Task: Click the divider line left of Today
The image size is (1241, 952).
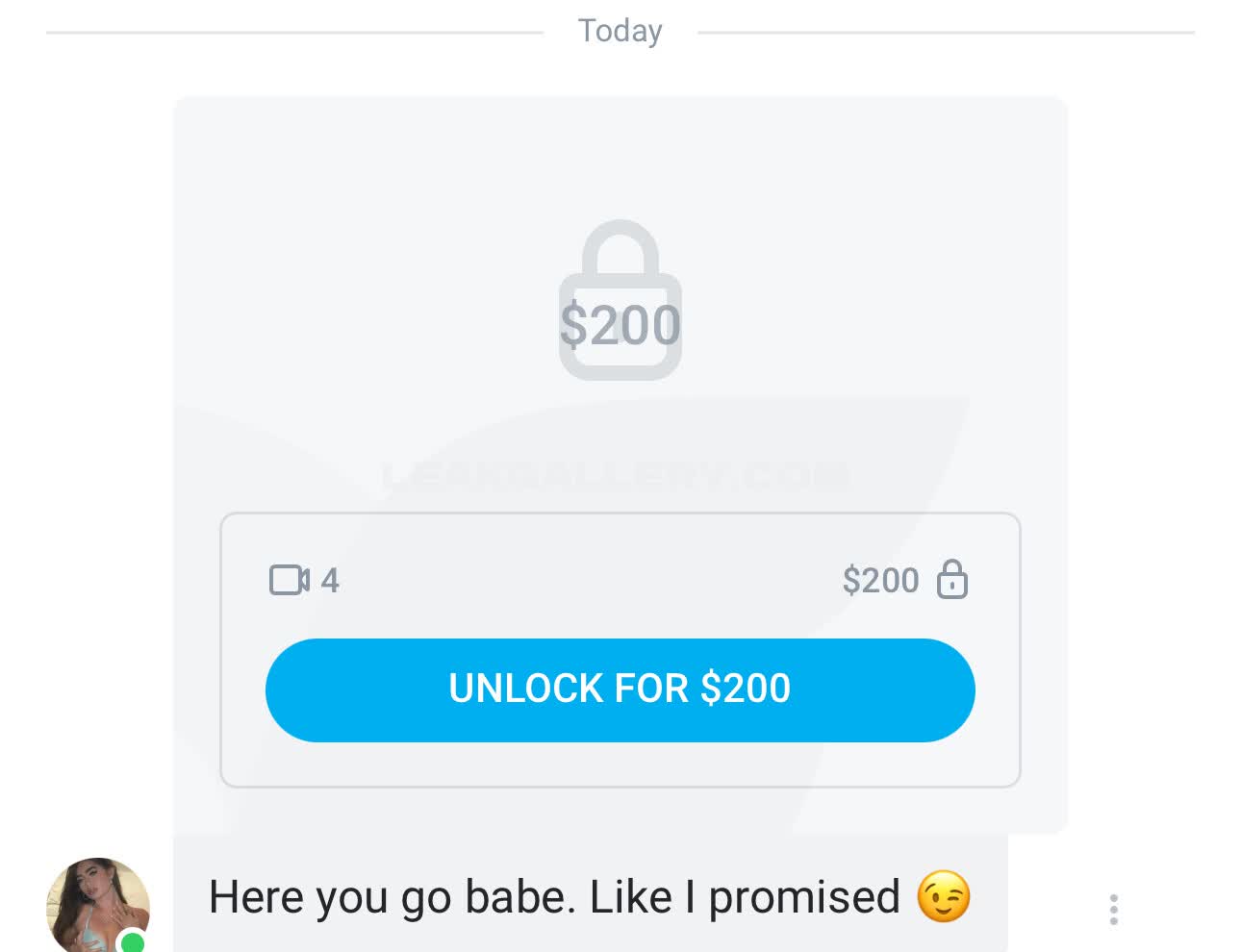Action: [294, 32]
